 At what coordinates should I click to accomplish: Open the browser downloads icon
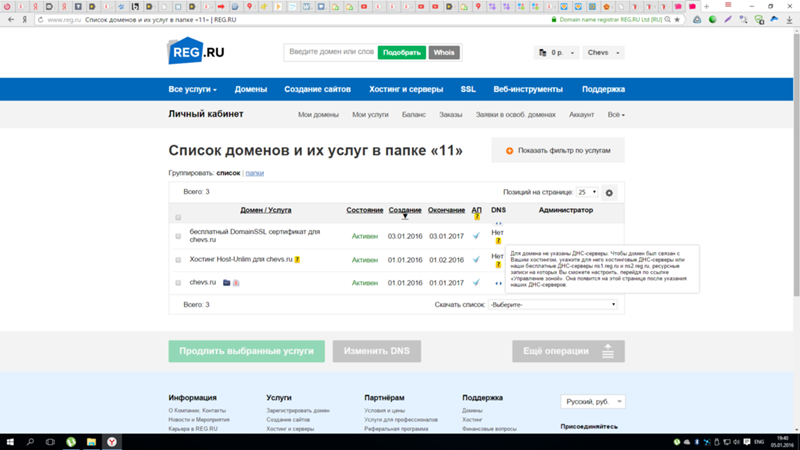[789, 19]
